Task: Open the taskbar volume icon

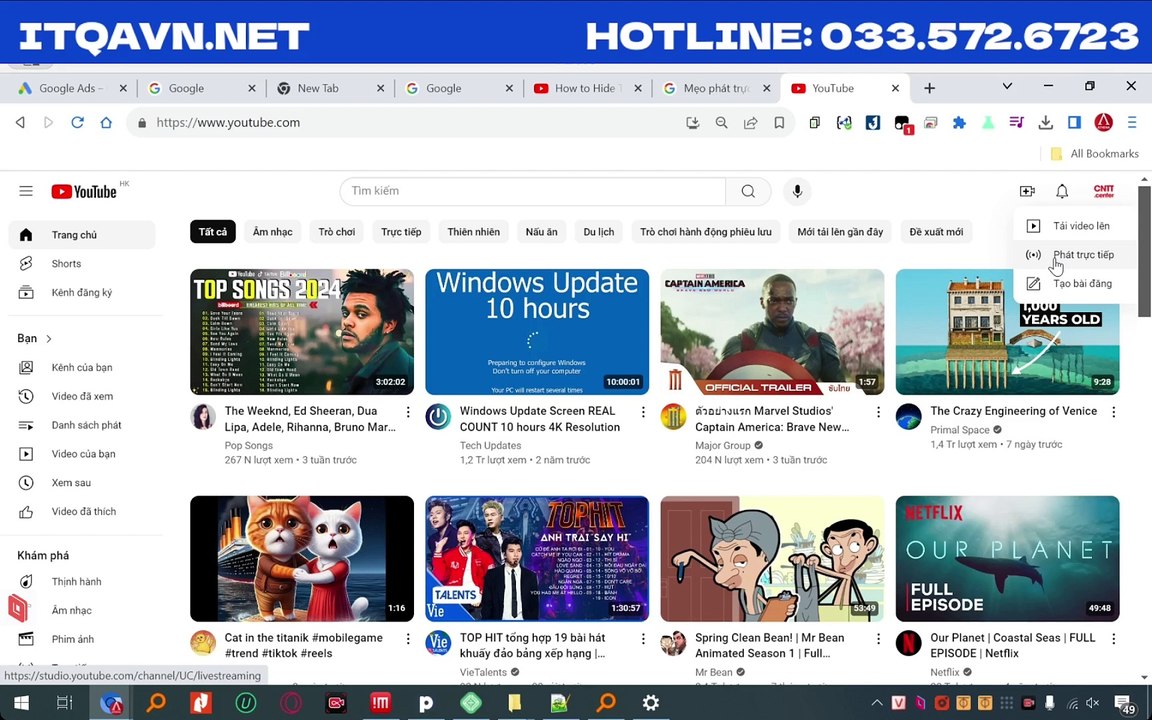Action: pos(1092,703)
